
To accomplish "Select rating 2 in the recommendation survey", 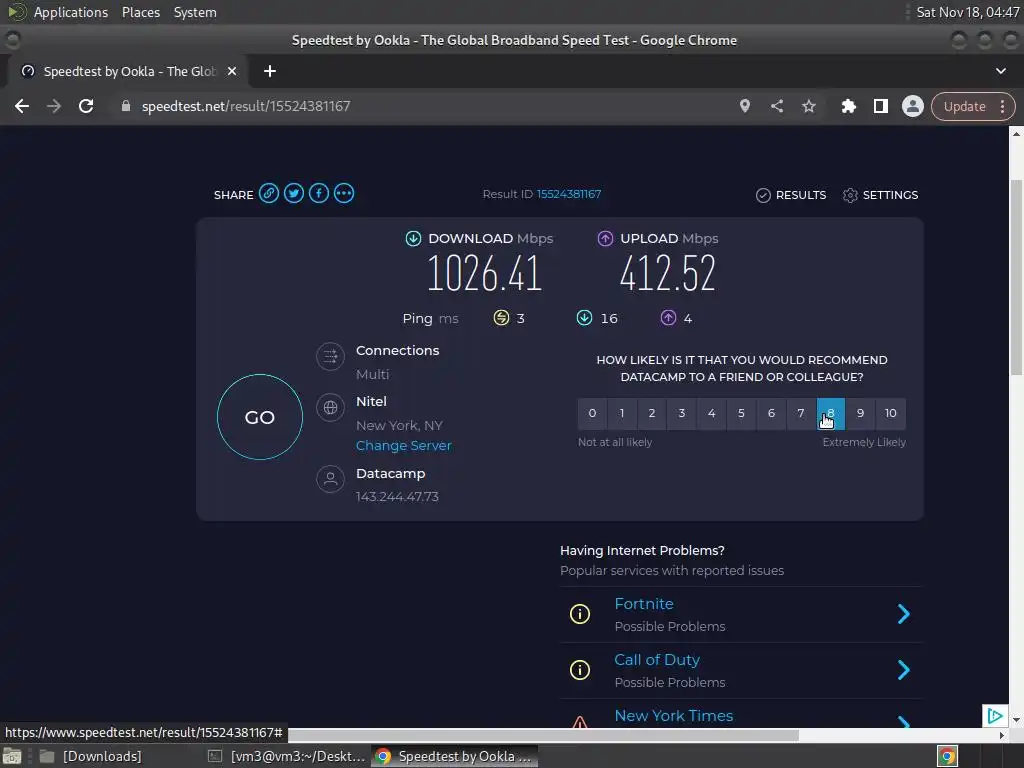I will click(652, 413).
